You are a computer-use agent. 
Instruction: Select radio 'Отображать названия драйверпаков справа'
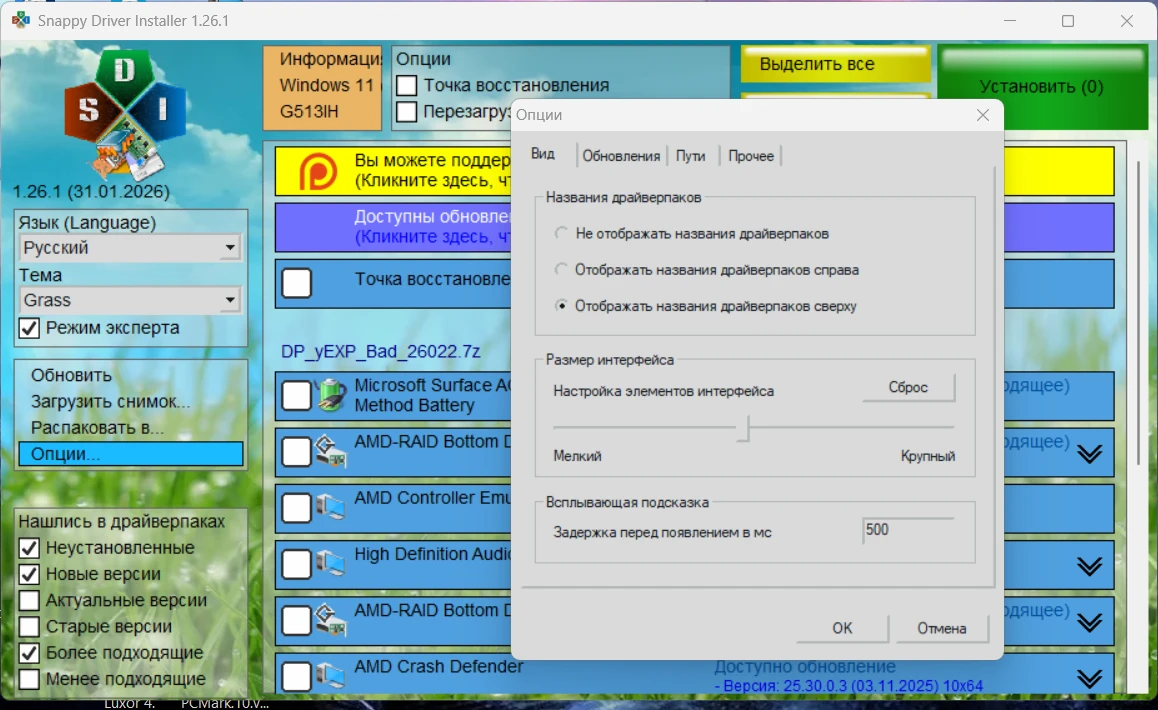coord(560,269)
